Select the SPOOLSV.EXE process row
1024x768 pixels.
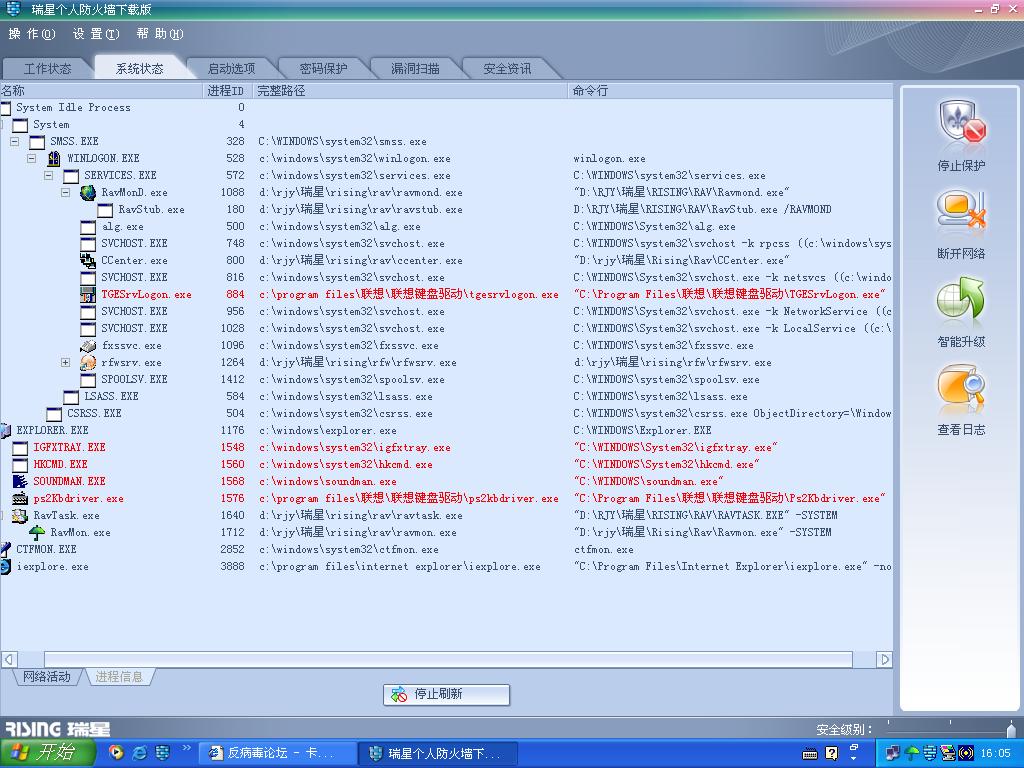click(447, 379)
